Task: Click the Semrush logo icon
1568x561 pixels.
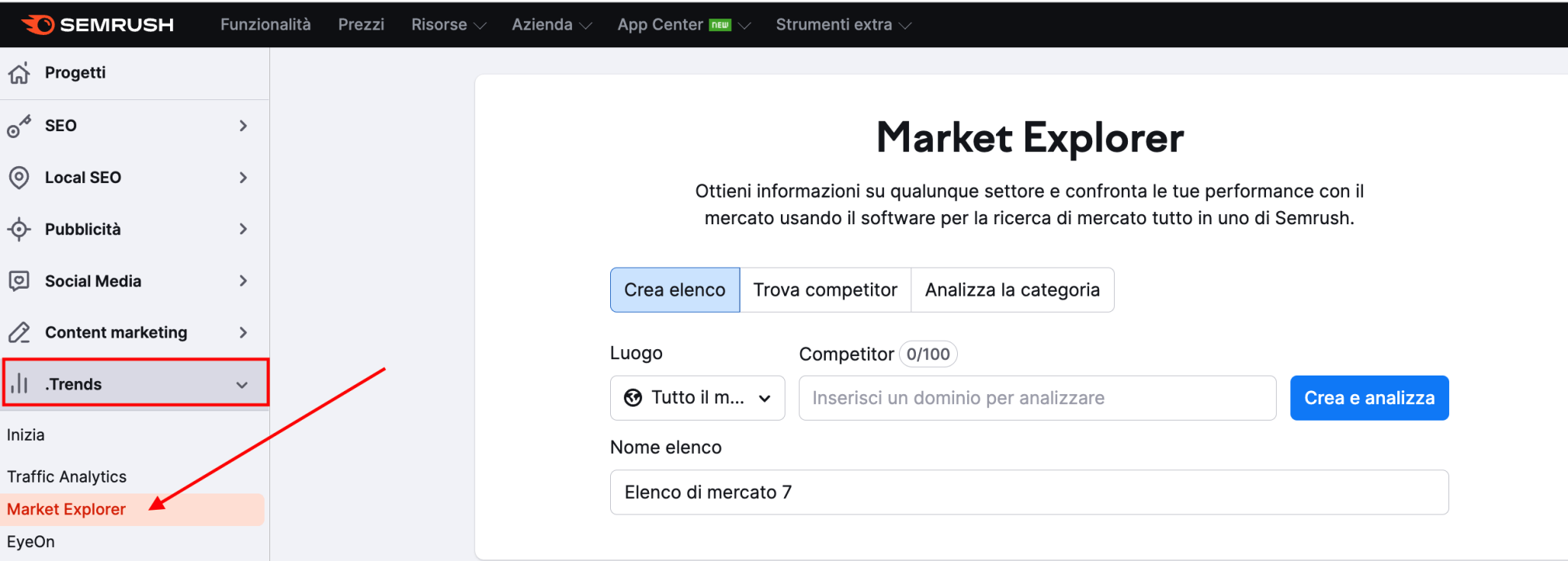Action: tap(37, 25)
